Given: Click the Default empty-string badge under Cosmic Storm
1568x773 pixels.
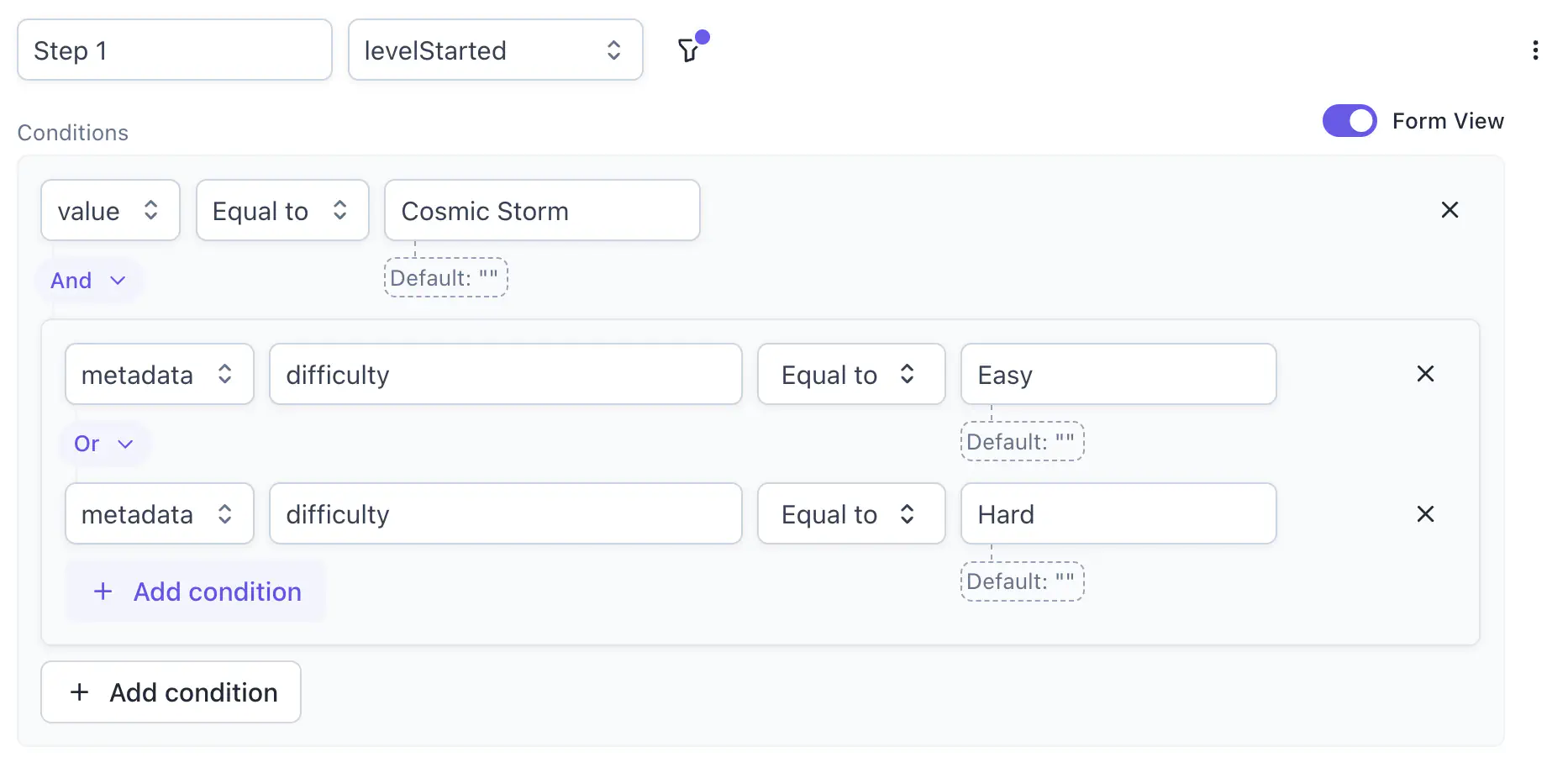Looking at the screenshot, I should click(445, 277).
